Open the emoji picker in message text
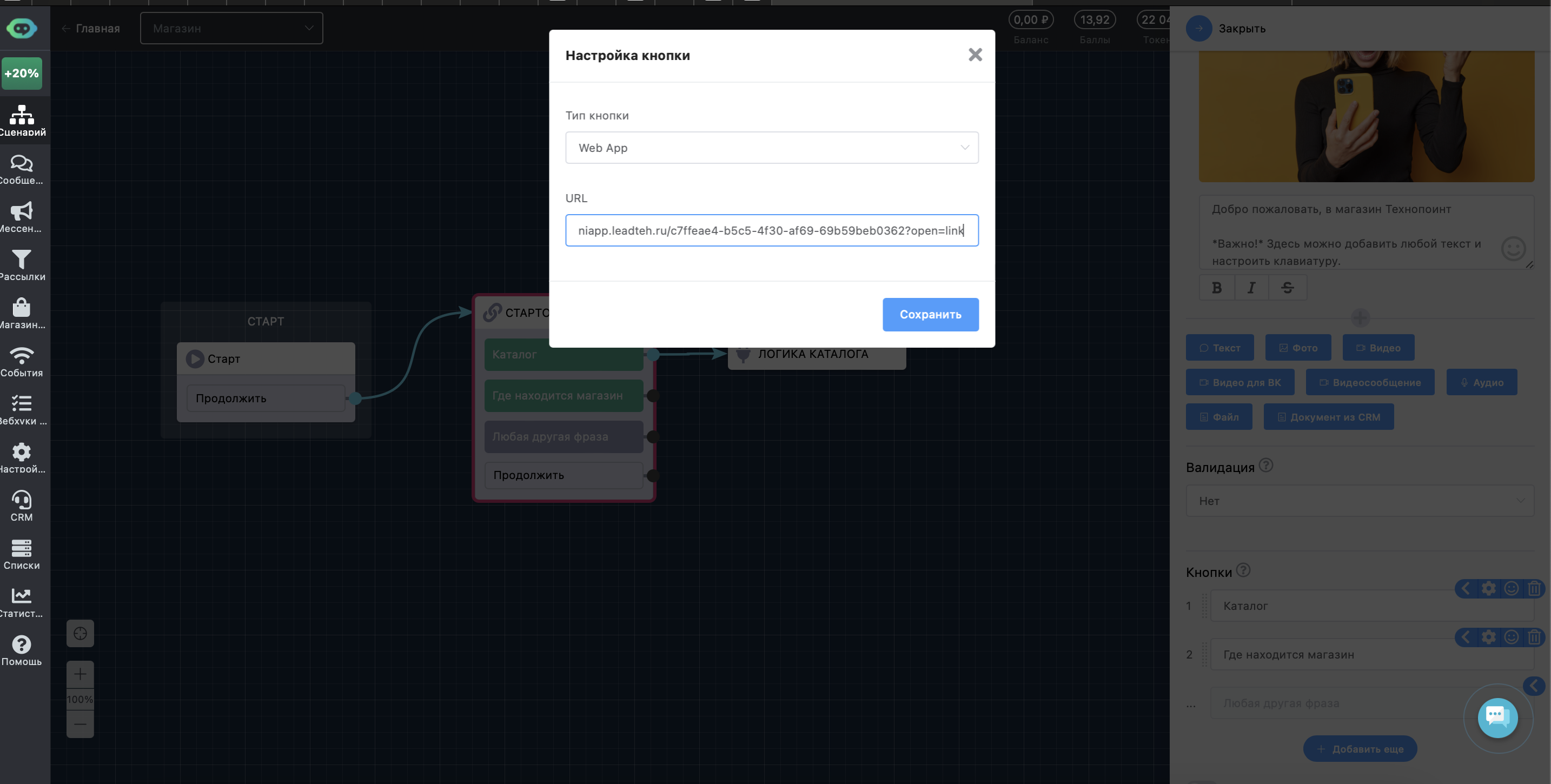This screenshot has height=784, width=1551. click(x=1513, y=249)
